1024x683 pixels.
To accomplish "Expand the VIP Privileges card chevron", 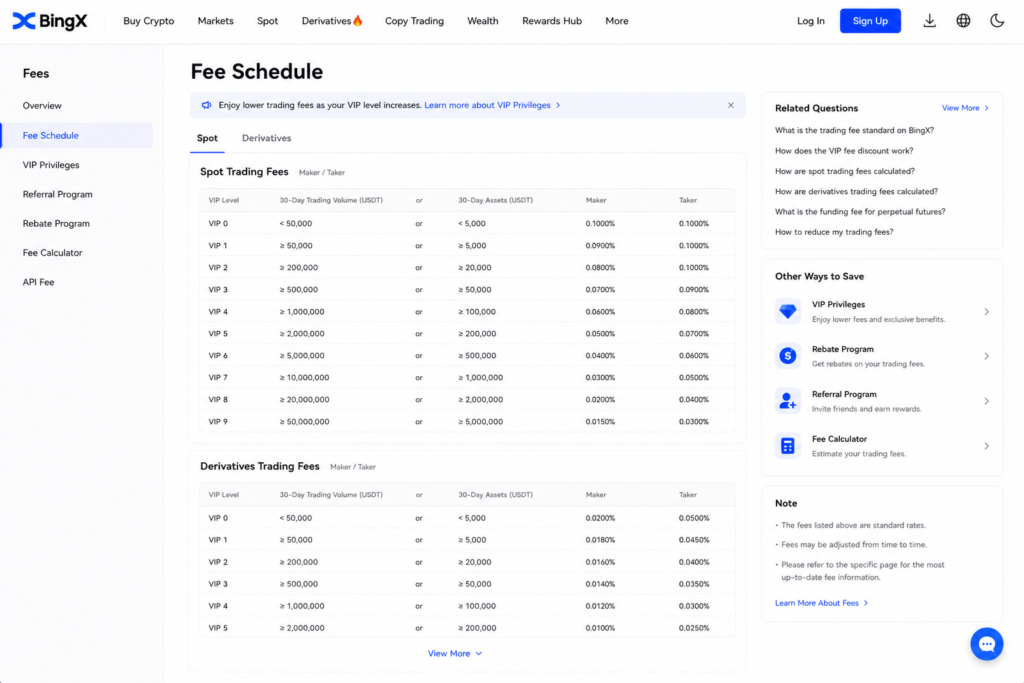I will tap(986, 312).
